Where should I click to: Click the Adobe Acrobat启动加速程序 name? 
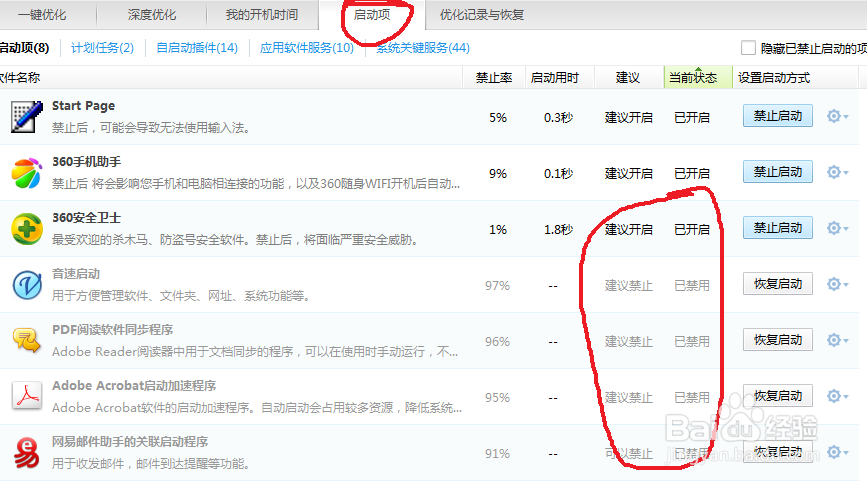click(134, 385)
